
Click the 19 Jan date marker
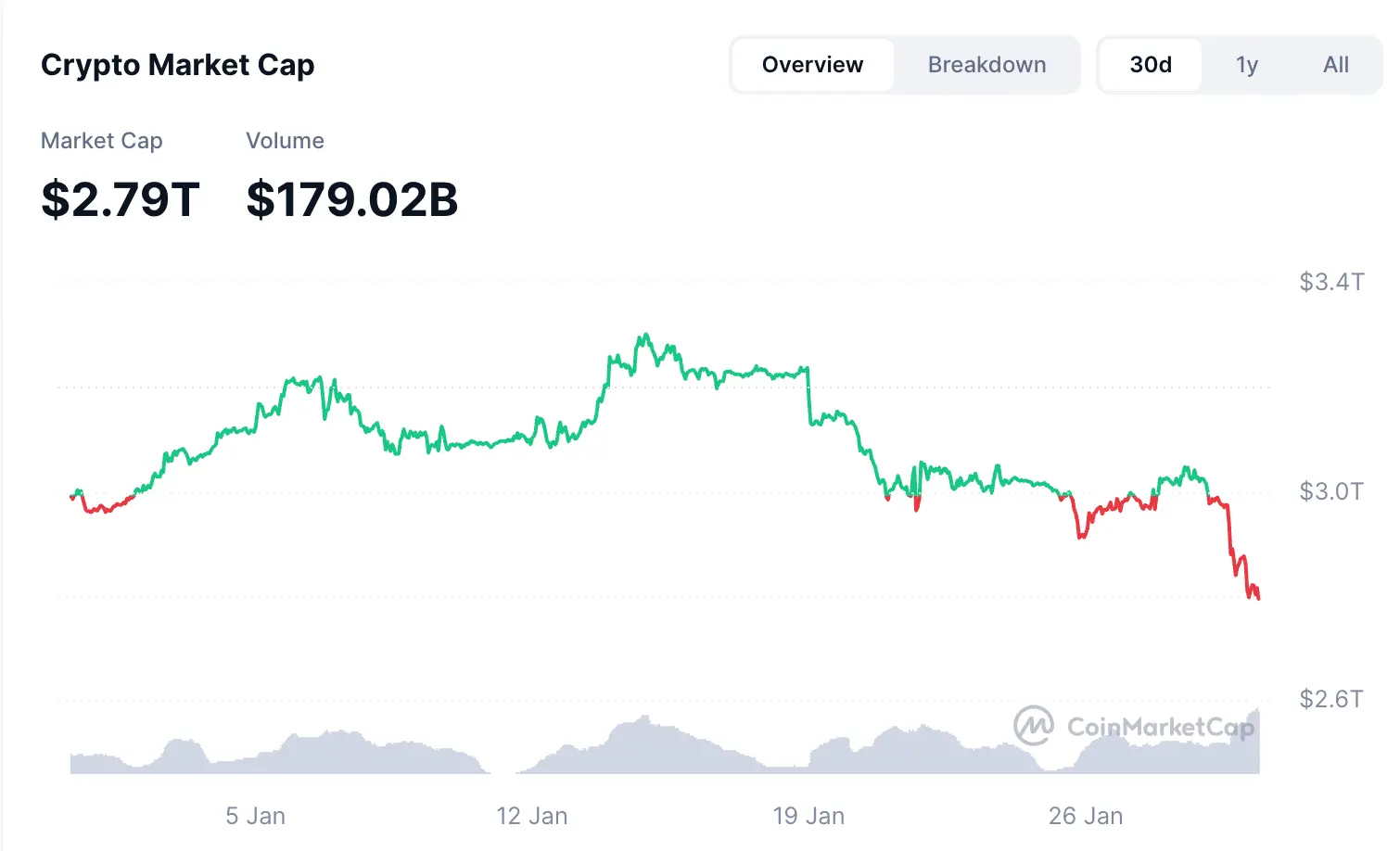click(x=808, y=817)
